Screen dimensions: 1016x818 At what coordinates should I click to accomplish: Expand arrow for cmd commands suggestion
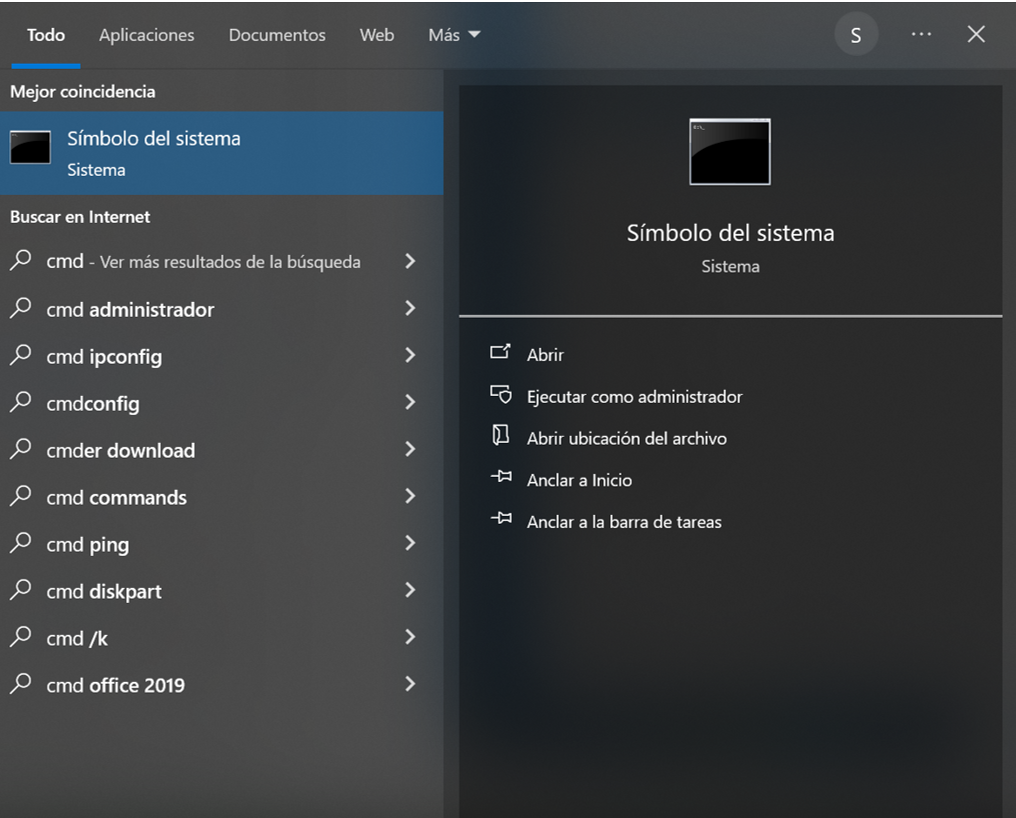(x=410, y=496)
